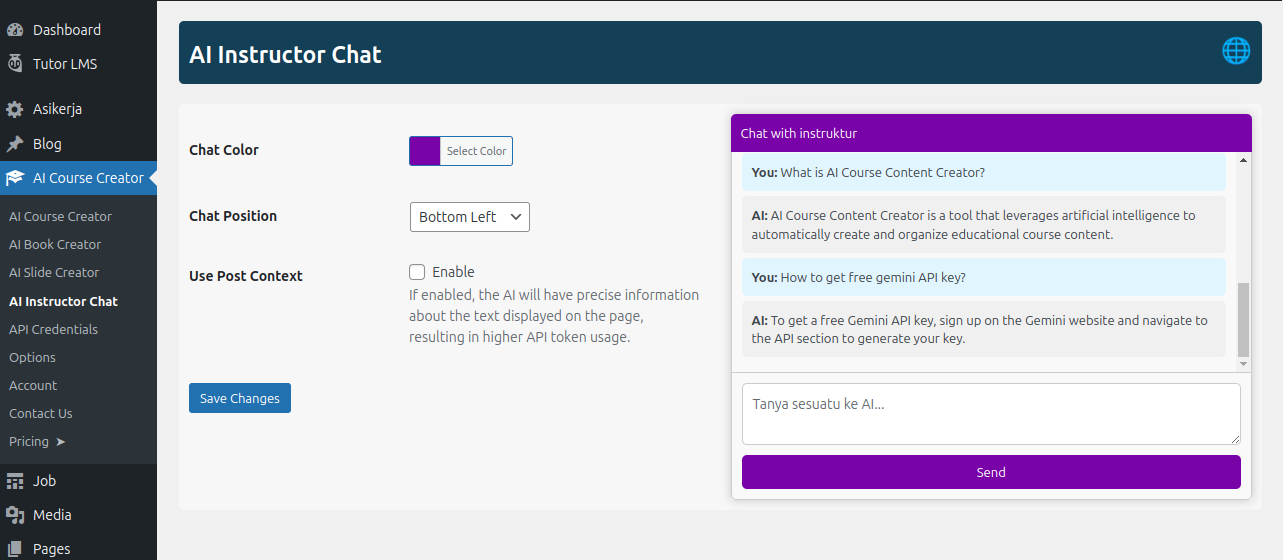Expand the Pricing submenu arrow

(60, 442)
